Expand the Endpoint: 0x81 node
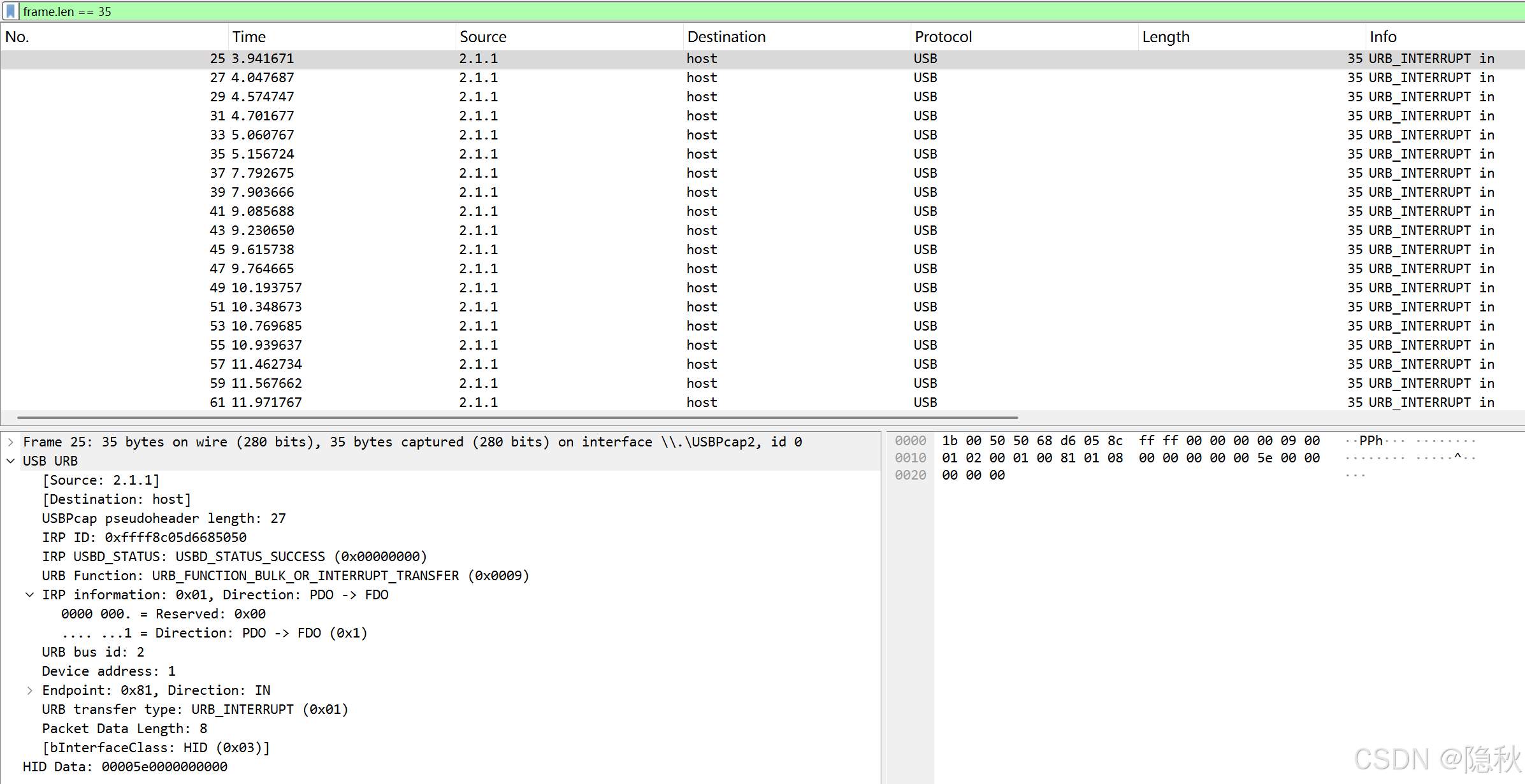 pos(30,690)
